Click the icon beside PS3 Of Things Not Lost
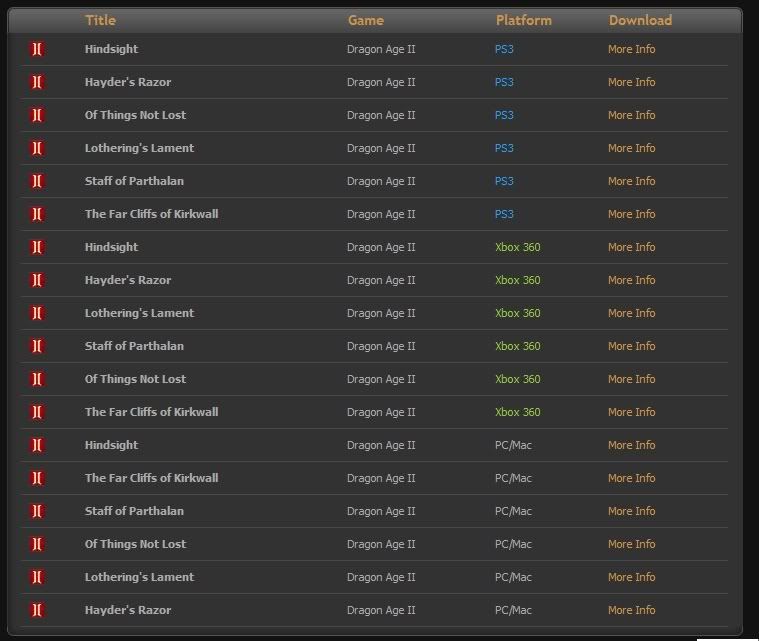This screenshot has width=759, height=641. (x=37, y=115)
